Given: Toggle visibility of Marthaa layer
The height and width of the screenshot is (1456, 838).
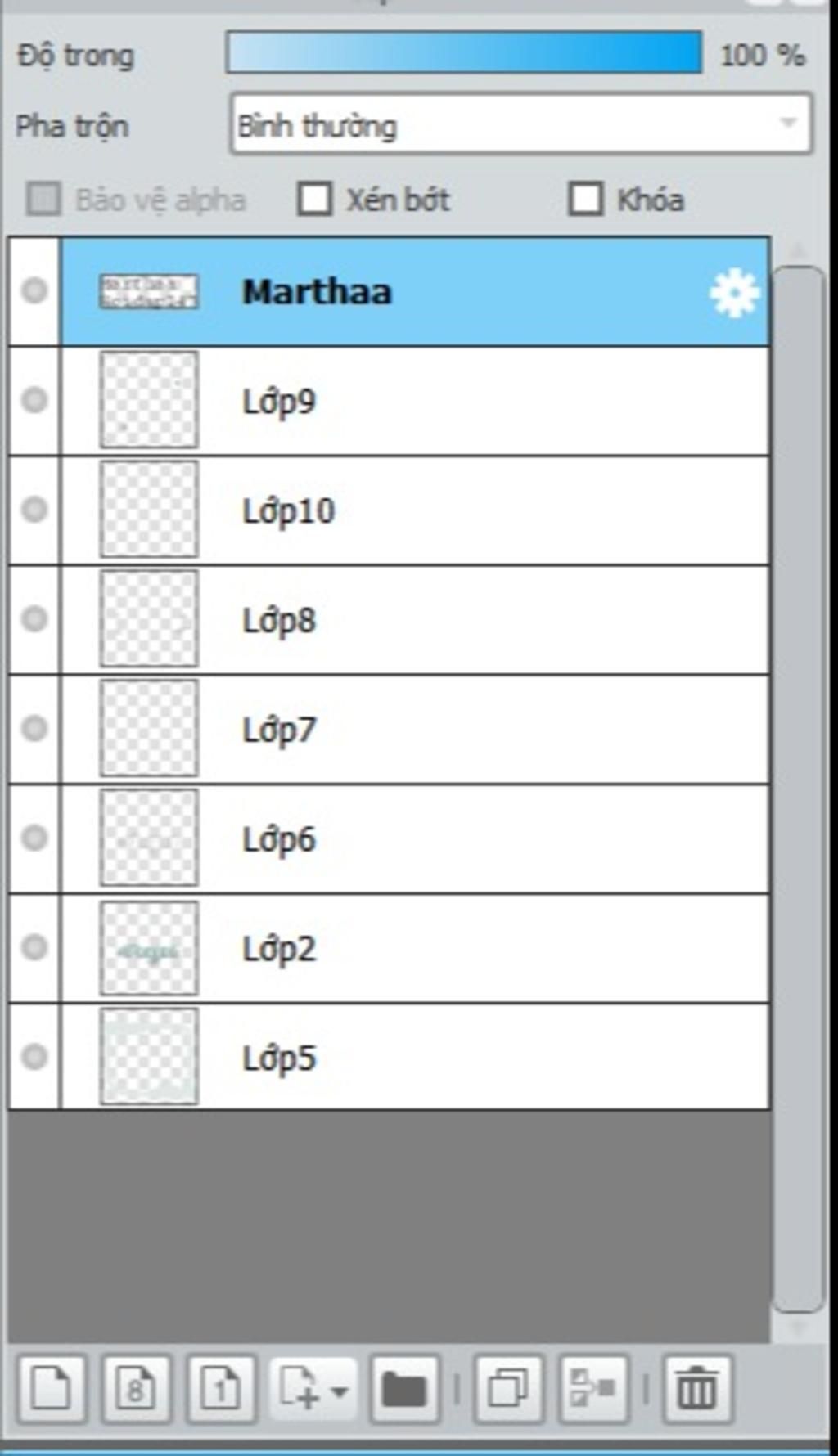Looking at the screenshot, I should click(34, 290).
